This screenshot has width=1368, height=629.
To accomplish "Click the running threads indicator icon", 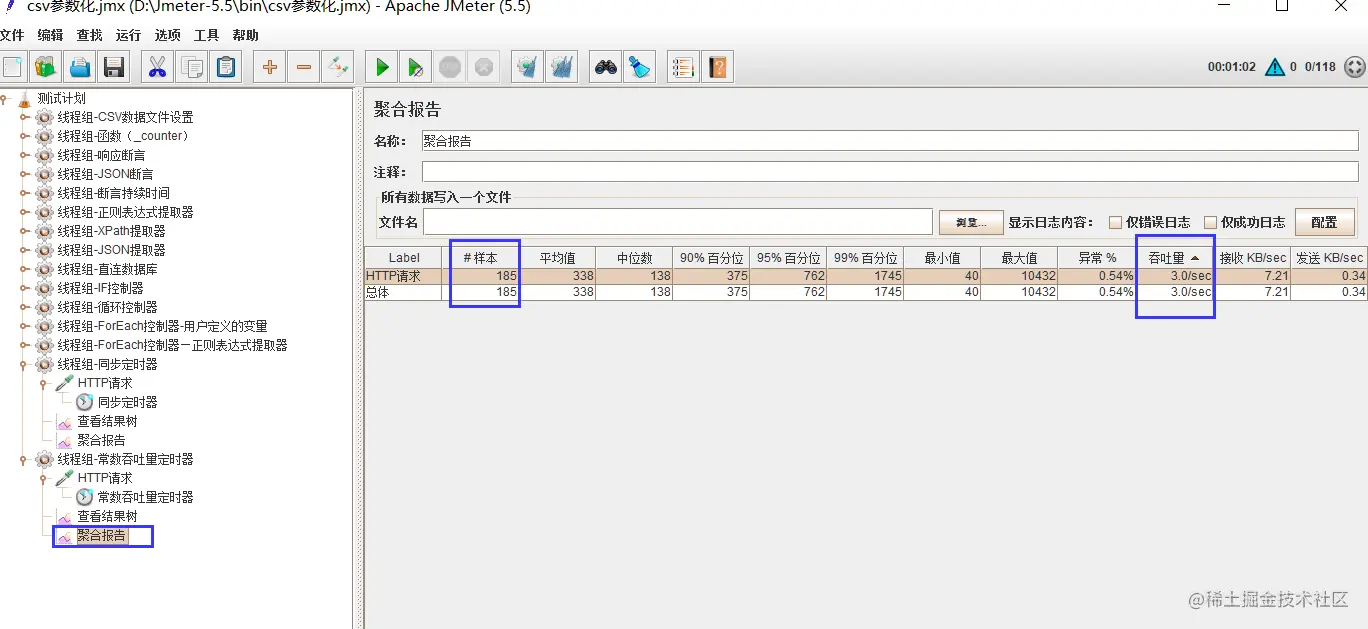I will (1354, 67).
